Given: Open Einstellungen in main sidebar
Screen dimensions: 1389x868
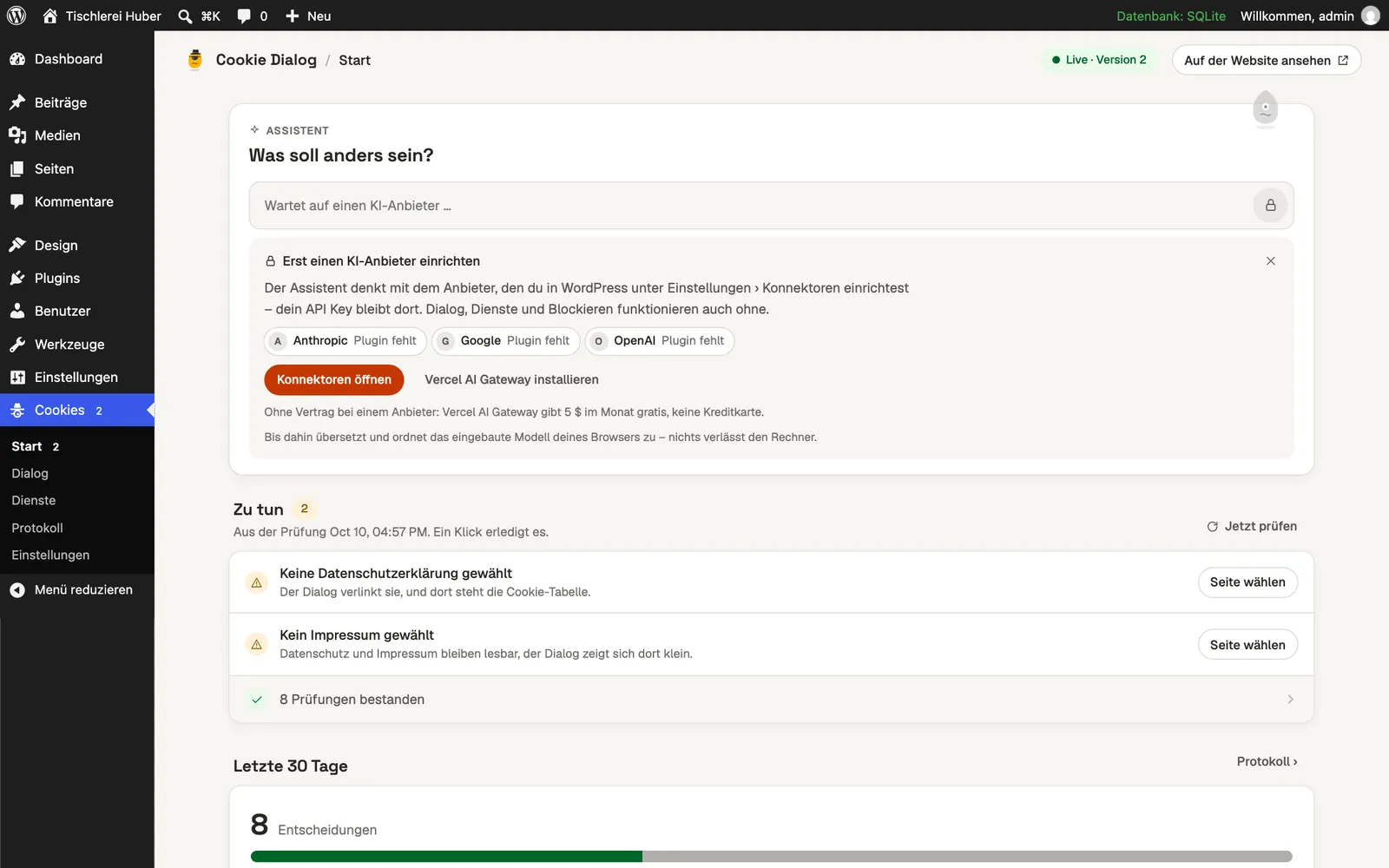Looking at the screenshot, I should pyautogui.click(x=77, y=377).
